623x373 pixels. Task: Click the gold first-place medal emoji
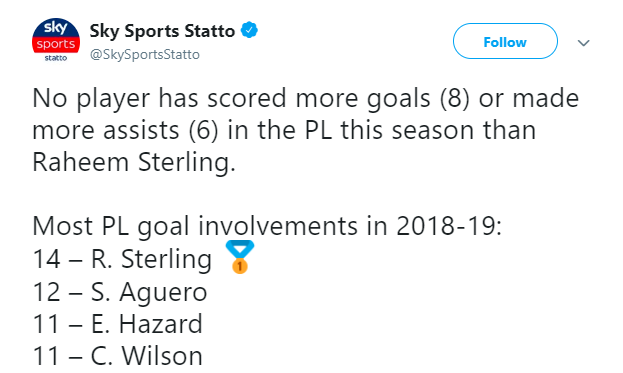(240, 257)
